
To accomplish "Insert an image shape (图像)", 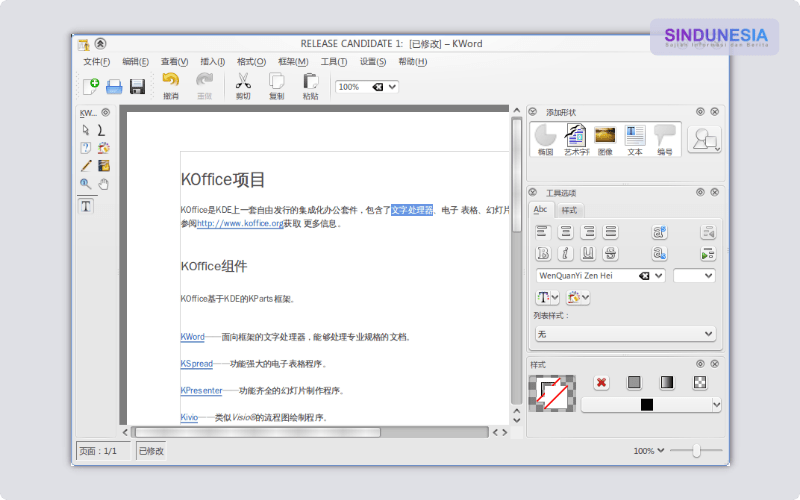I will point(605,139).
